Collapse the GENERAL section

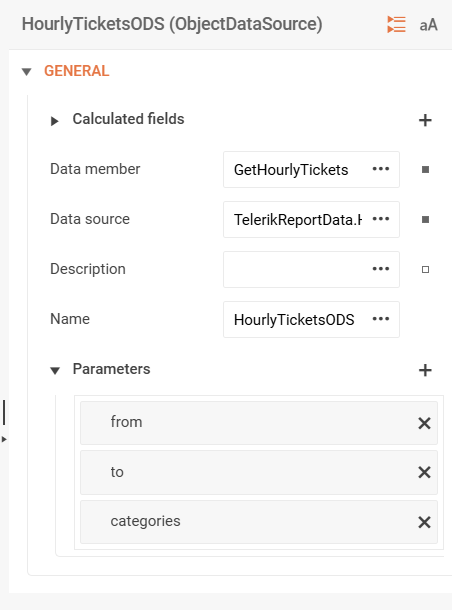tap(26, 72)
